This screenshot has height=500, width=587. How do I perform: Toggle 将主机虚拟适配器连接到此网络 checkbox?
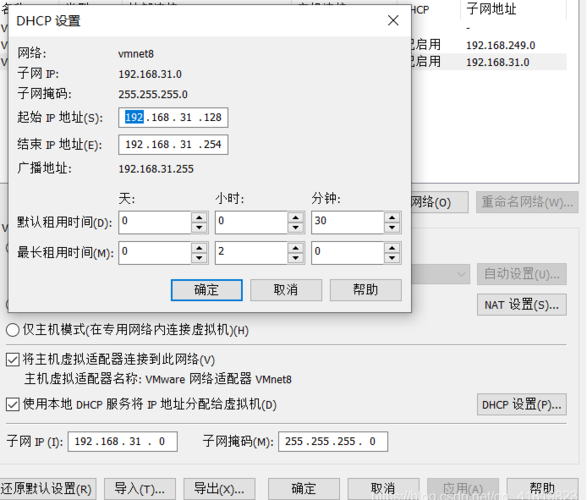pos(13,360)
